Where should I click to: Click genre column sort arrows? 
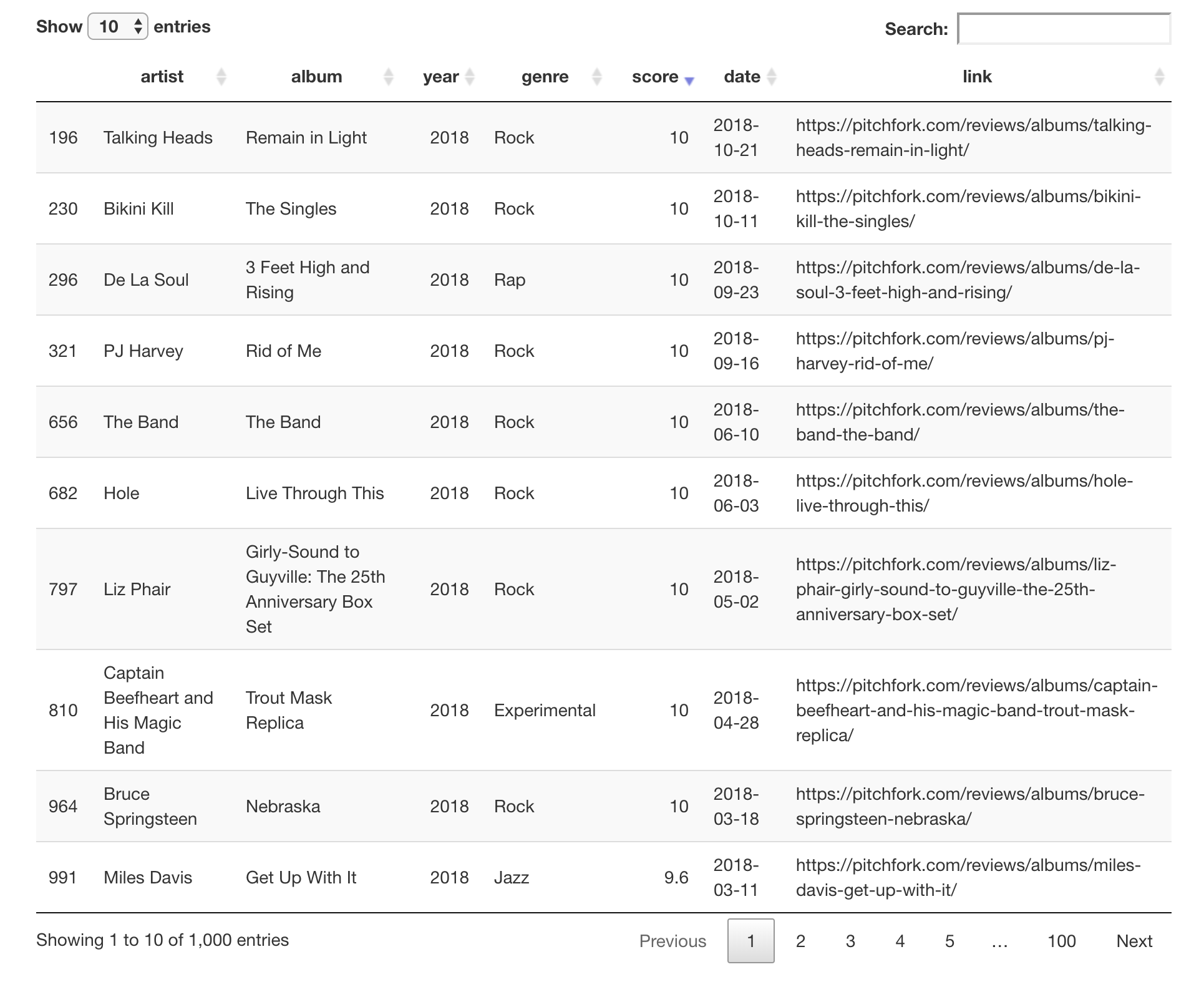click(596, 77)
